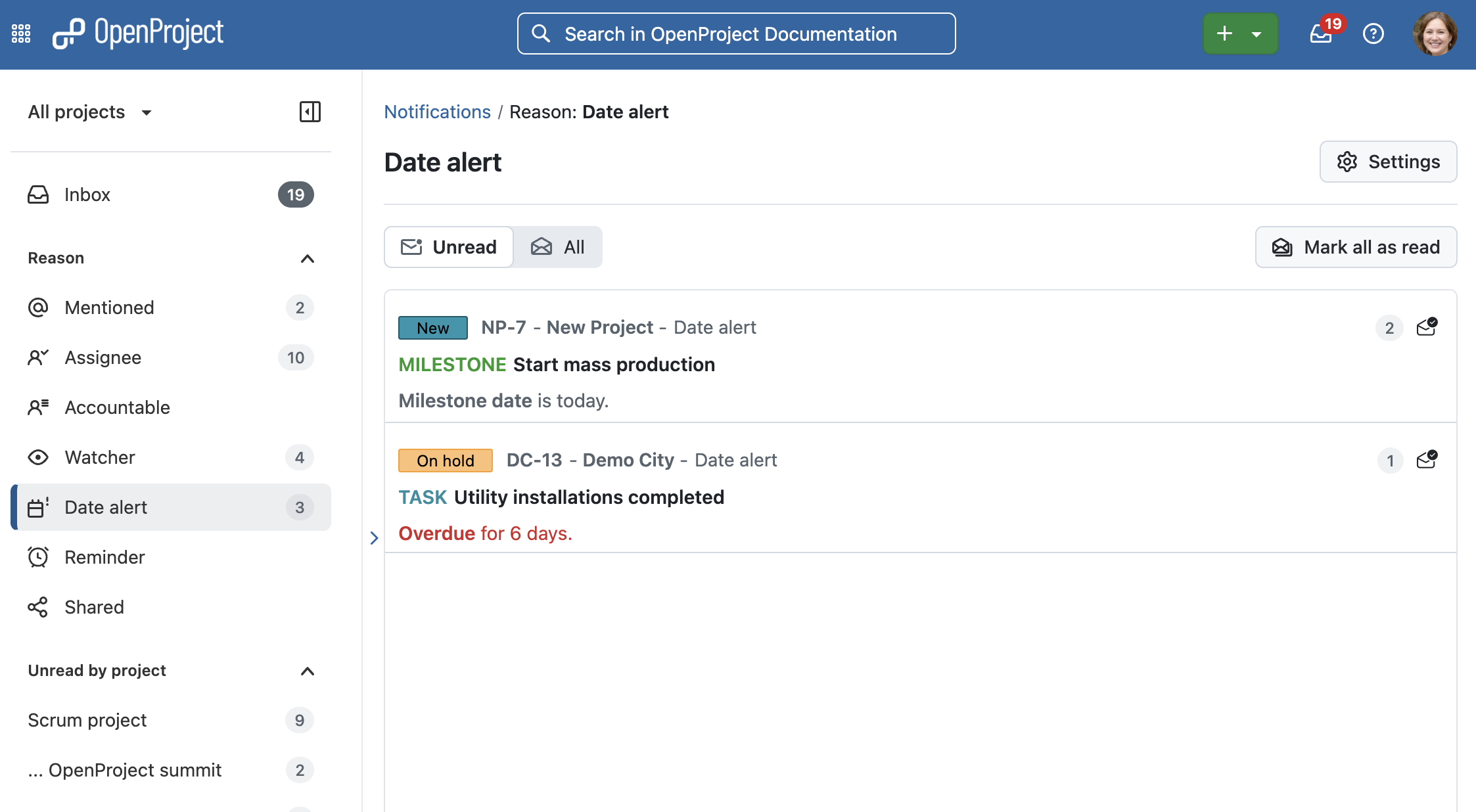Filter notifications by OpenProject summit
1476x812 pixels.
click(x=171, y=770)
